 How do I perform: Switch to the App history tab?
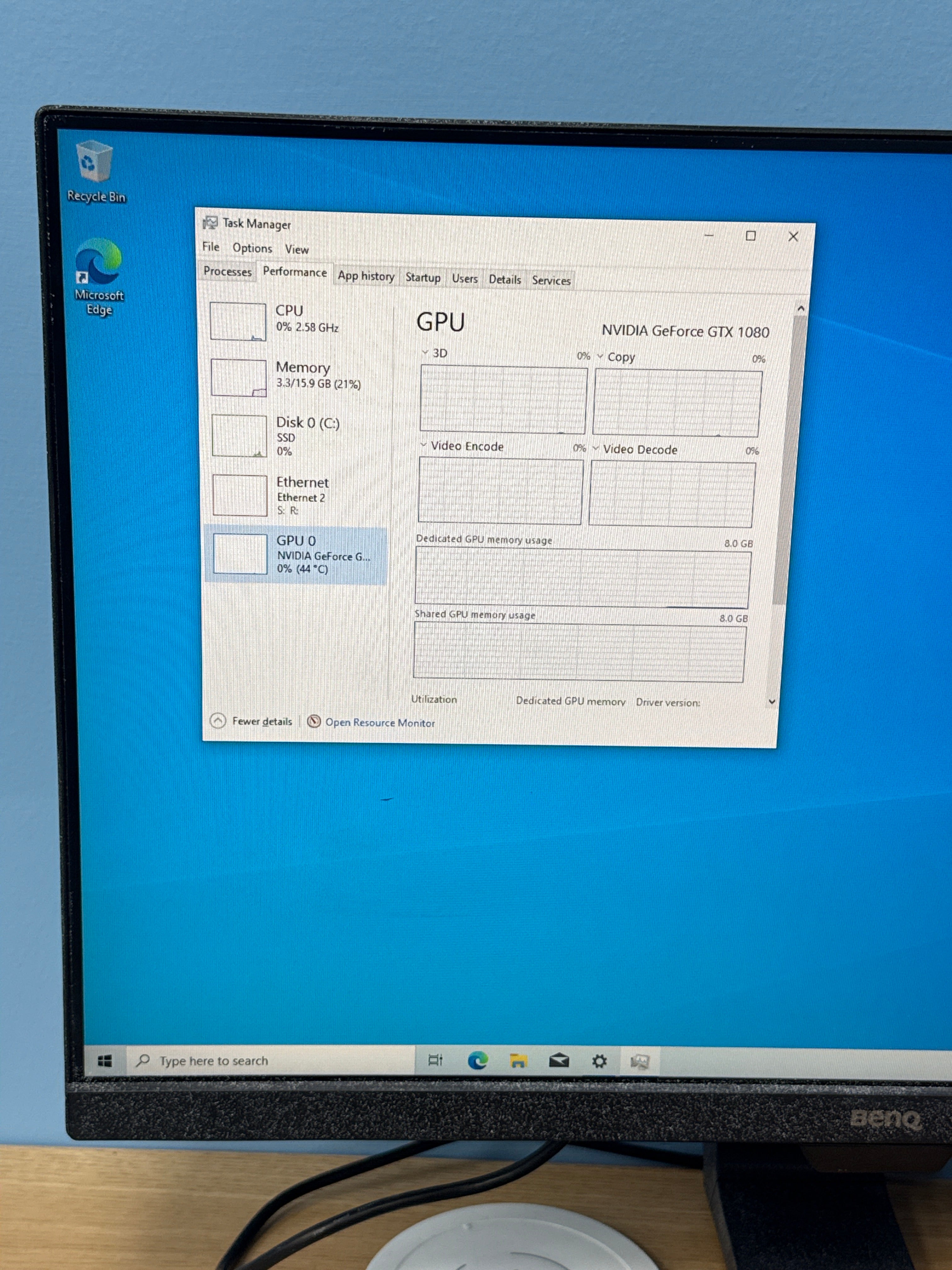coord(365,276)
